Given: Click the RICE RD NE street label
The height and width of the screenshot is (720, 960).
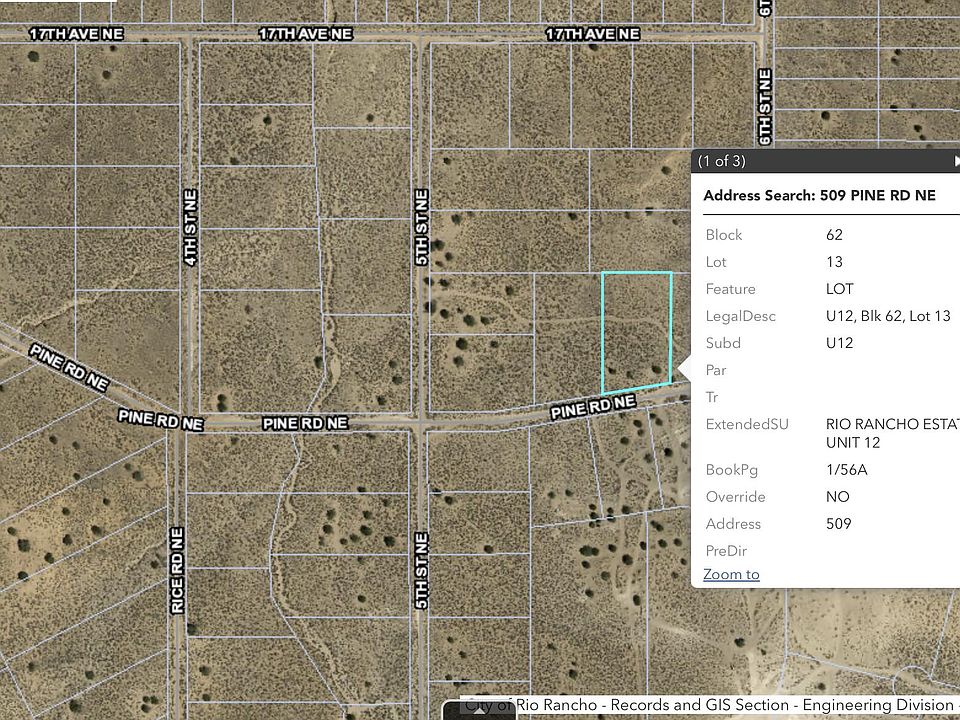Looking at the screenshot, I should pyautogui.click(x=178, y=570).
